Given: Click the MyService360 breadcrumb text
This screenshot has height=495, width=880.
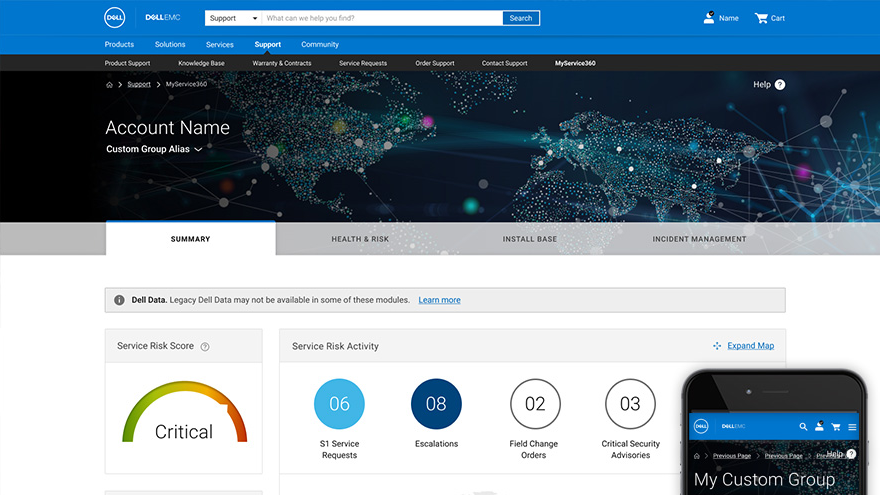Looking at the screenshot, I should [x=186, y=84].
